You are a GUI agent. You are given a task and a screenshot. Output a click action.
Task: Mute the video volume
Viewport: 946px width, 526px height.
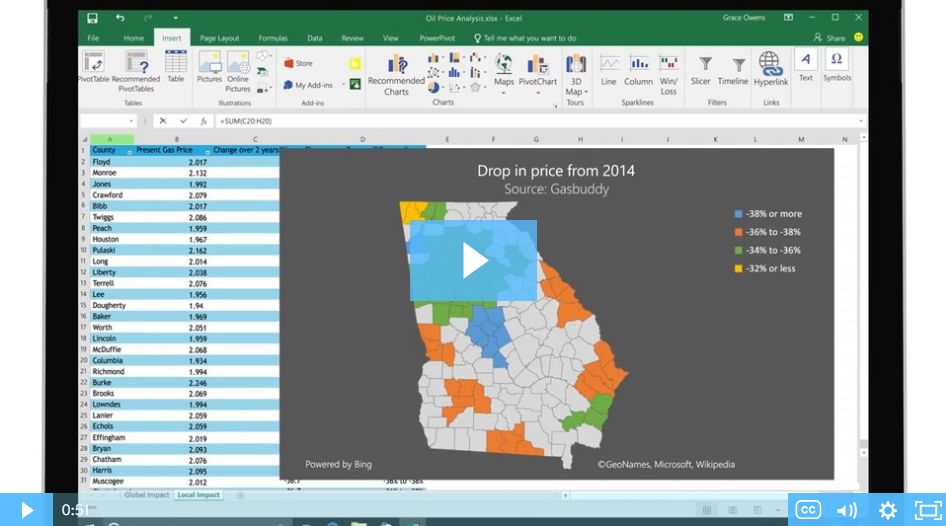tap(847, 510)
